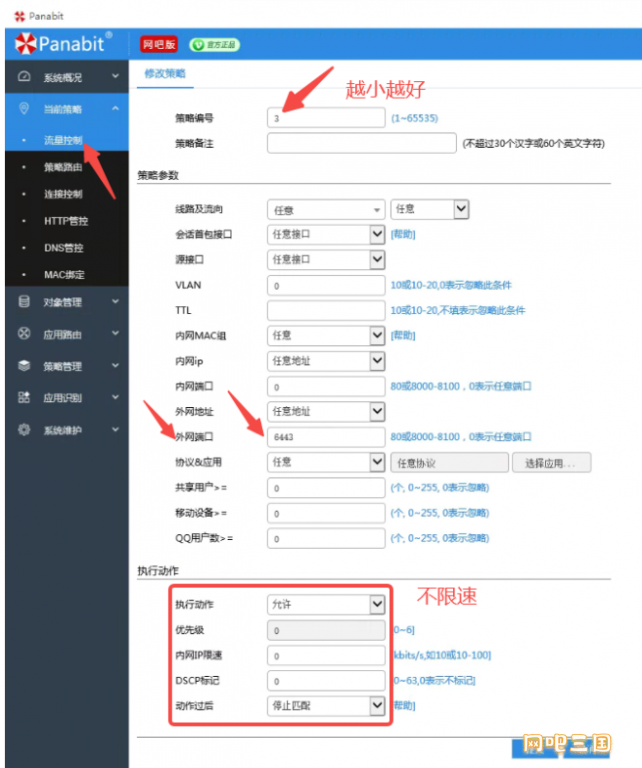Click 帮助 link next to 动作过后
Screen dimensions: 642x768
pyautogui.click(x=404, y=706)
